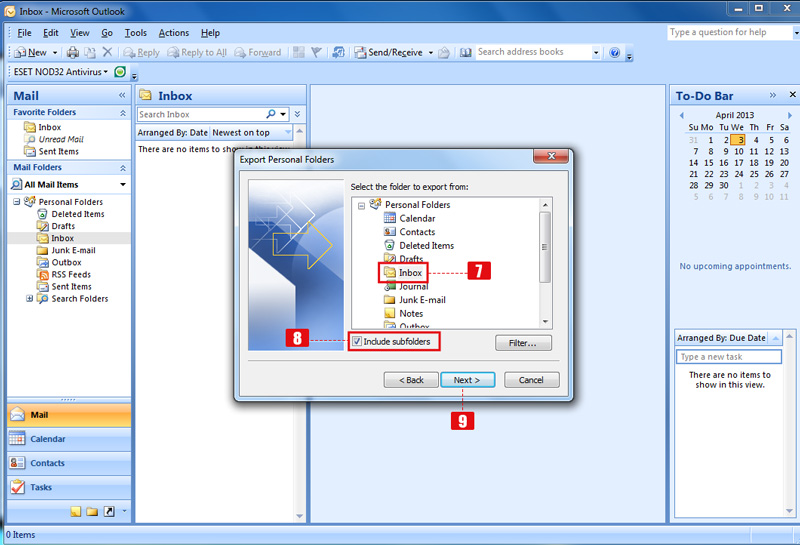Open Folder List icon in navigation pane
Image resolution: width=800 pixels, height=545 pixels.
tap(92, 511)
